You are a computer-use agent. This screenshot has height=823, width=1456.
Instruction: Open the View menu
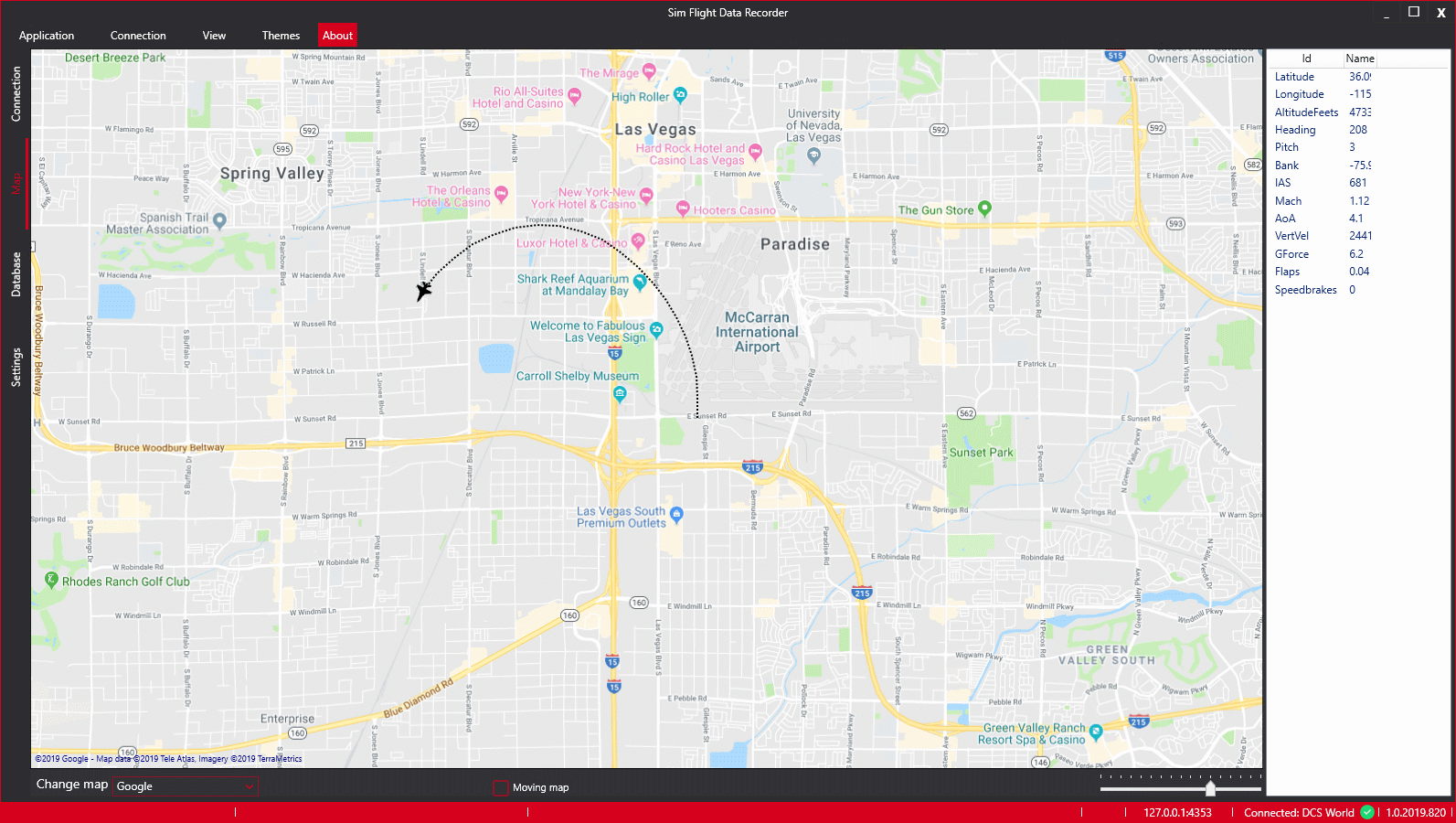[x=214, y=36]
